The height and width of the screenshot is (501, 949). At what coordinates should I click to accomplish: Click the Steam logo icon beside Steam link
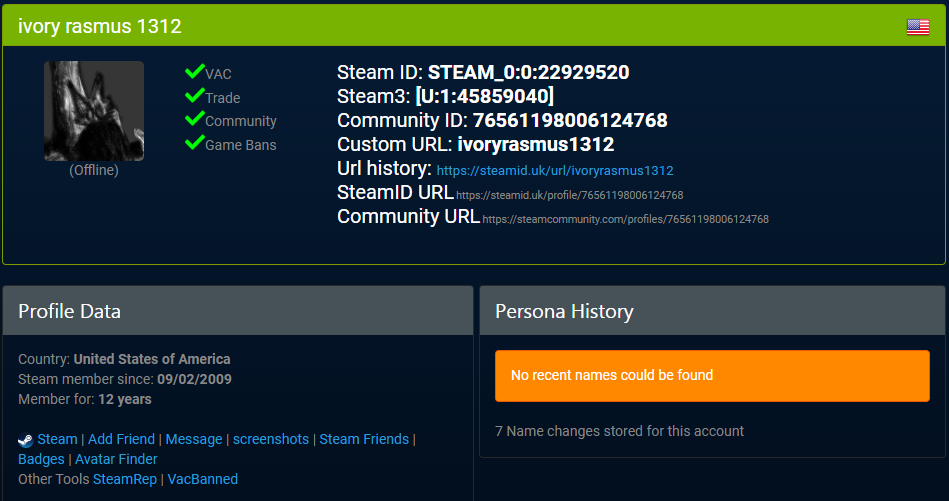coord(25,440)
